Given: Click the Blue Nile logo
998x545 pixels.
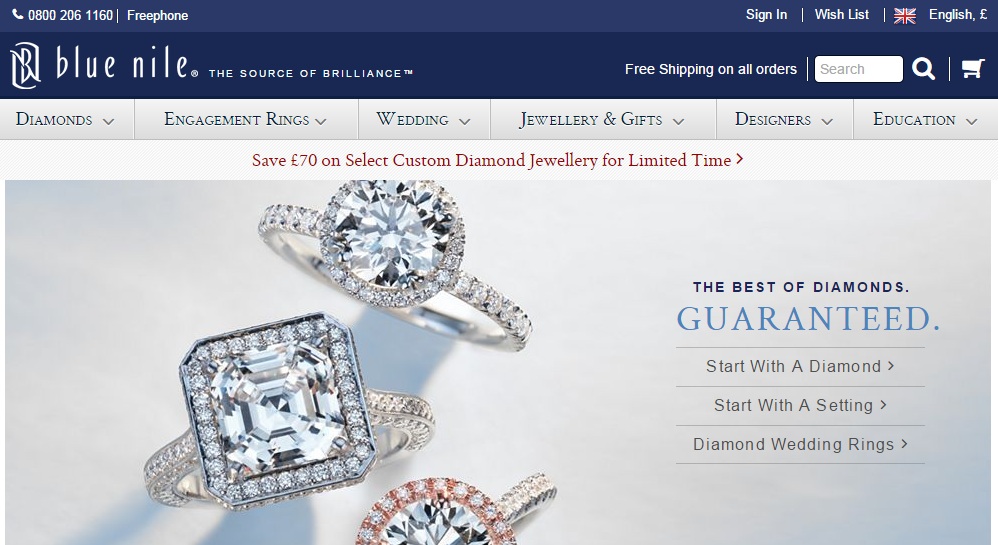Looking at the screenshot, I should [104, 65].
